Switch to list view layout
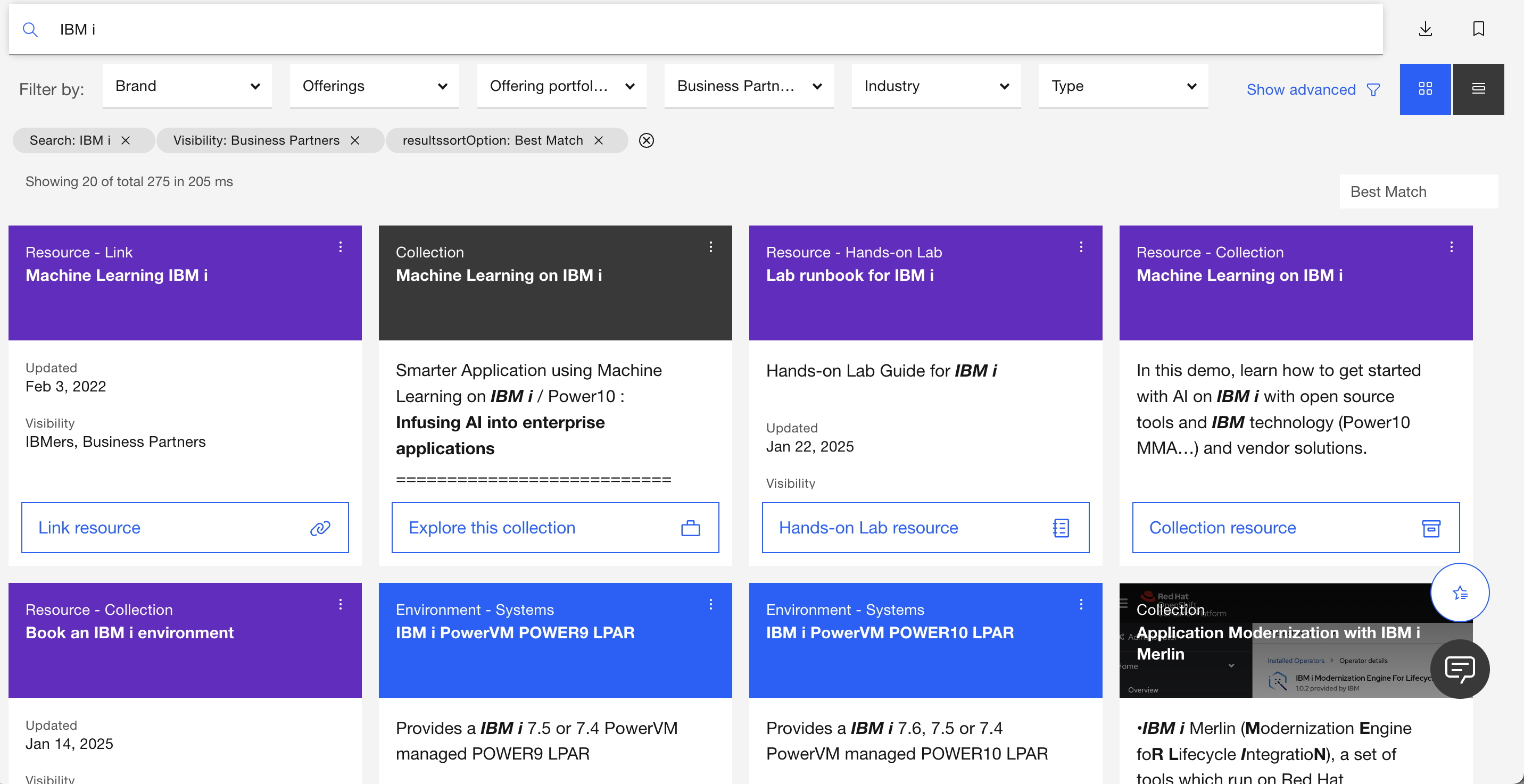The height and width of the screenshot is (784, 1524). pos(1478,89)
